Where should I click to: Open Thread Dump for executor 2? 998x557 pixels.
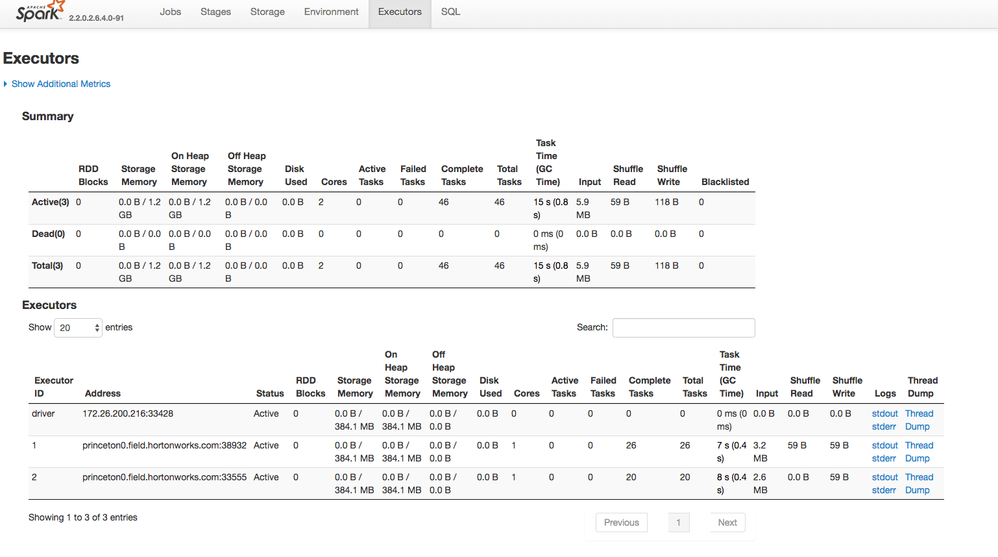918,484
